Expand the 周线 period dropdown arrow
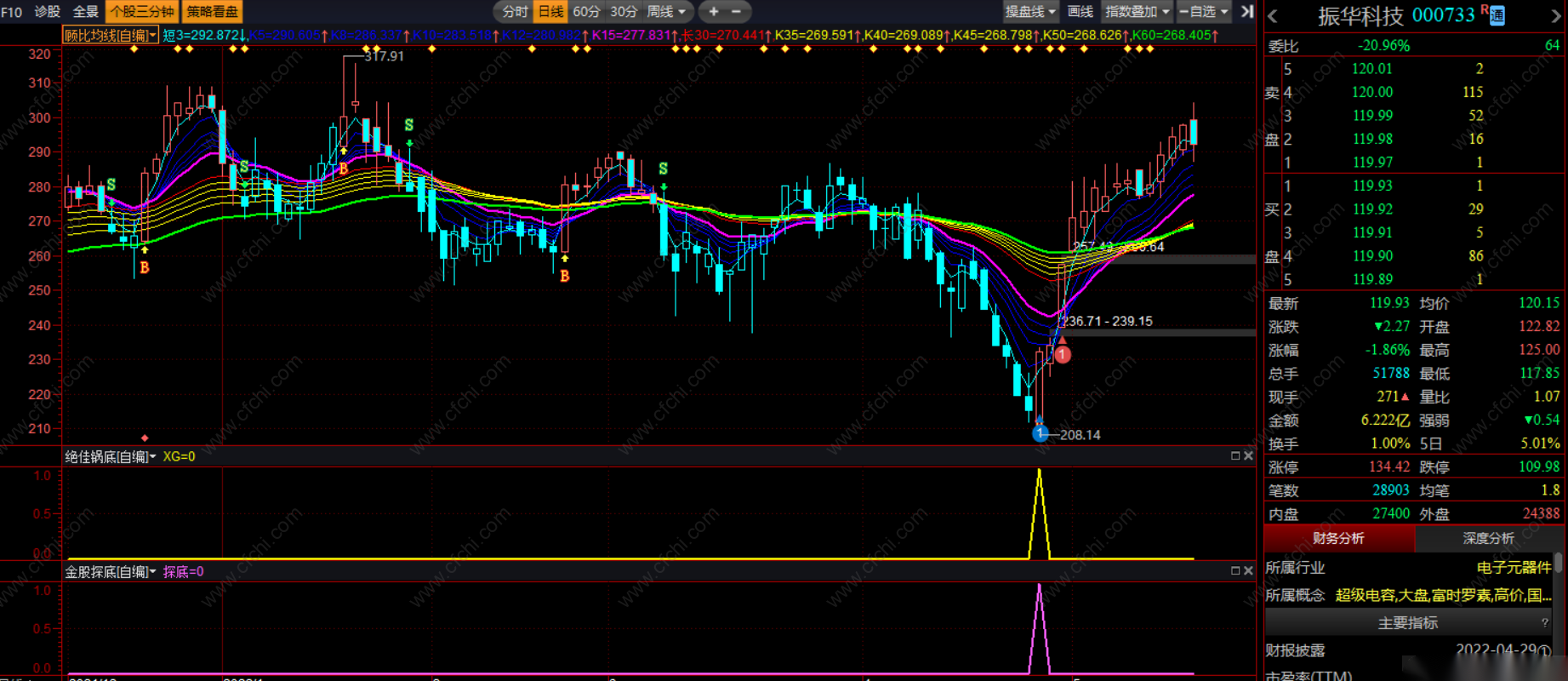Viewport: 1568px width, 681px height. point(681,12)
